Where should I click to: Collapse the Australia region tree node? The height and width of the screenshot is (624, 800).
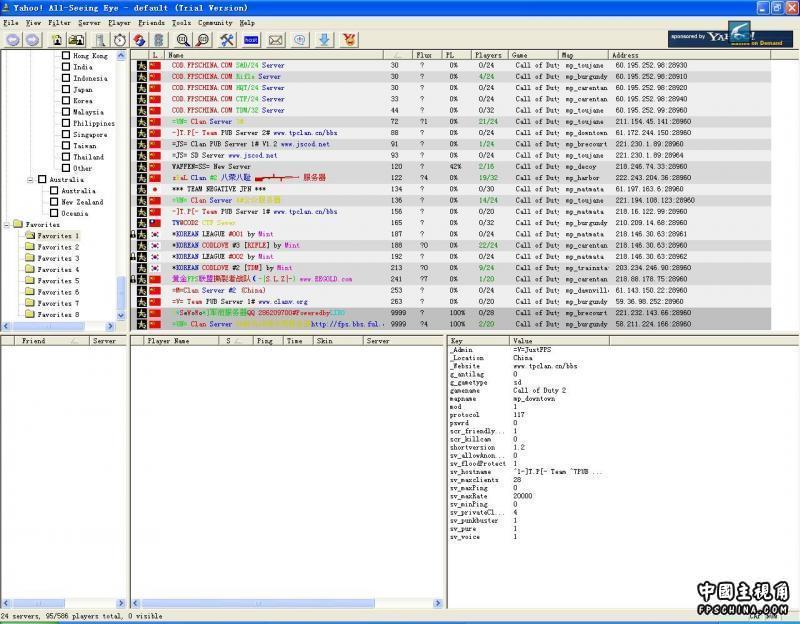click(30, 180)
